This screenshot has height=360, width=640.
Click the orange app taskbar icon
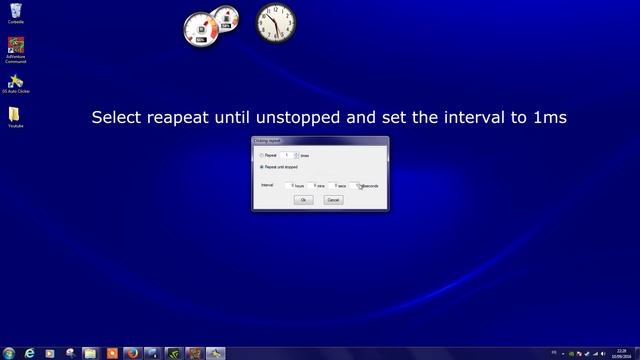tap(112, 353)
